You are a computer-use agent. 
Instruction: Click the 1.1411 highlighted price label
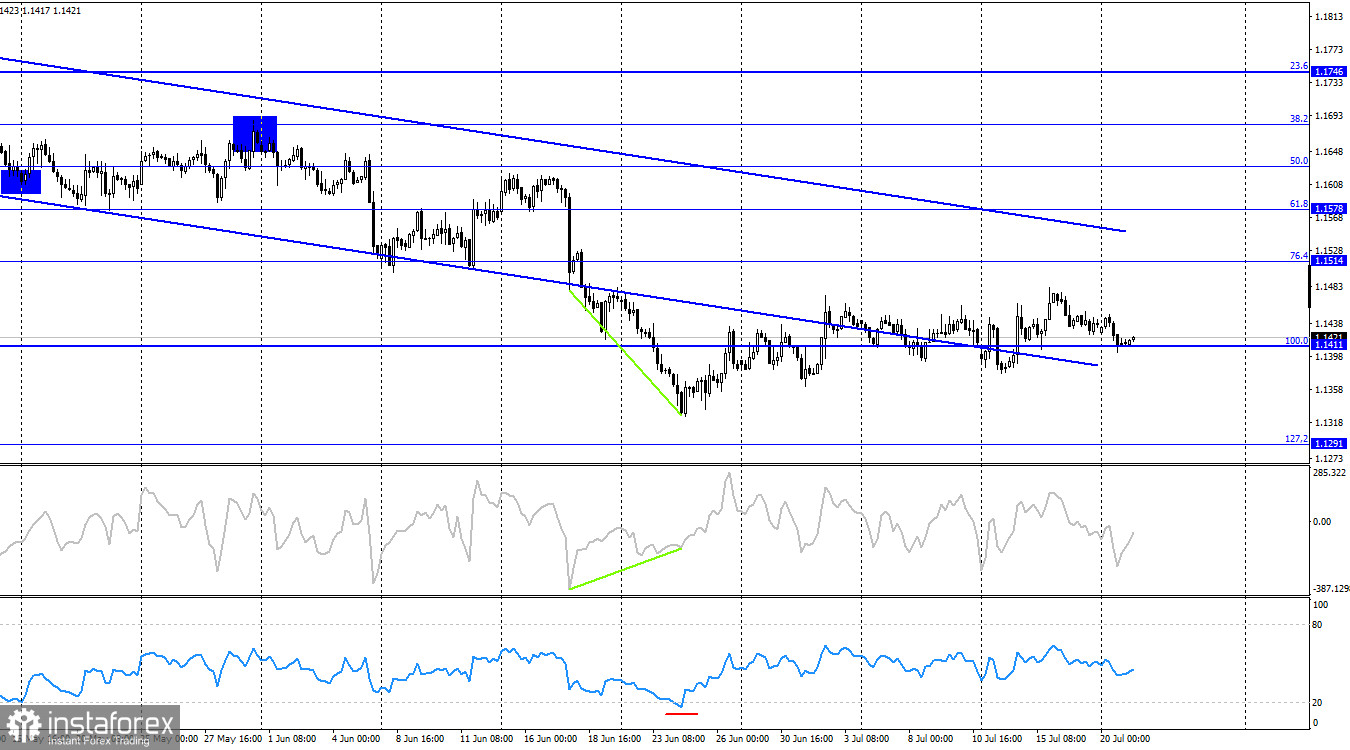click(x=1329, y=345)
